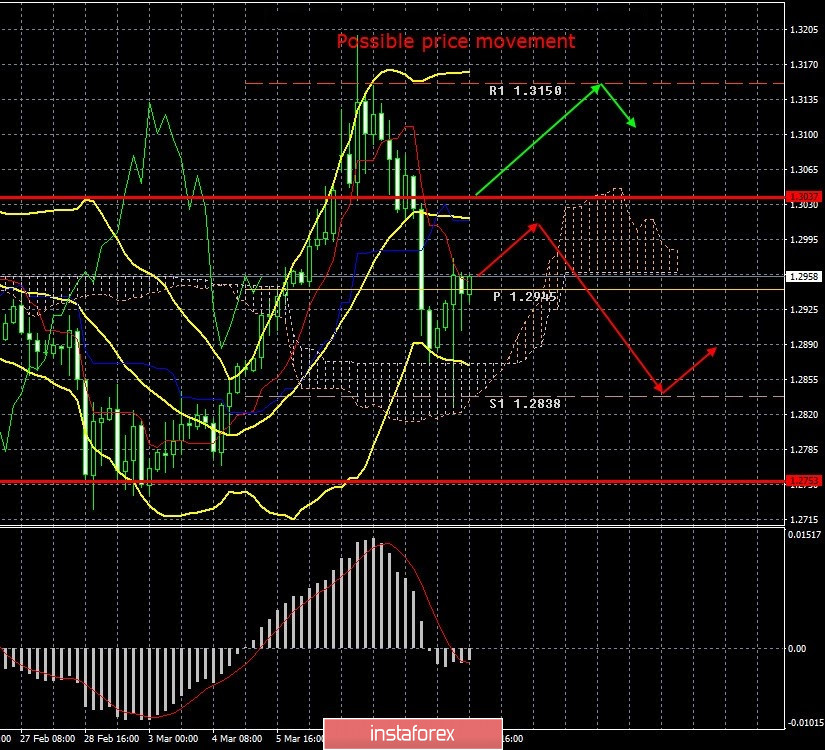
Task: Select the red 1.3037 price level tag
Action: pyautogui.click(x=803, y=196)
